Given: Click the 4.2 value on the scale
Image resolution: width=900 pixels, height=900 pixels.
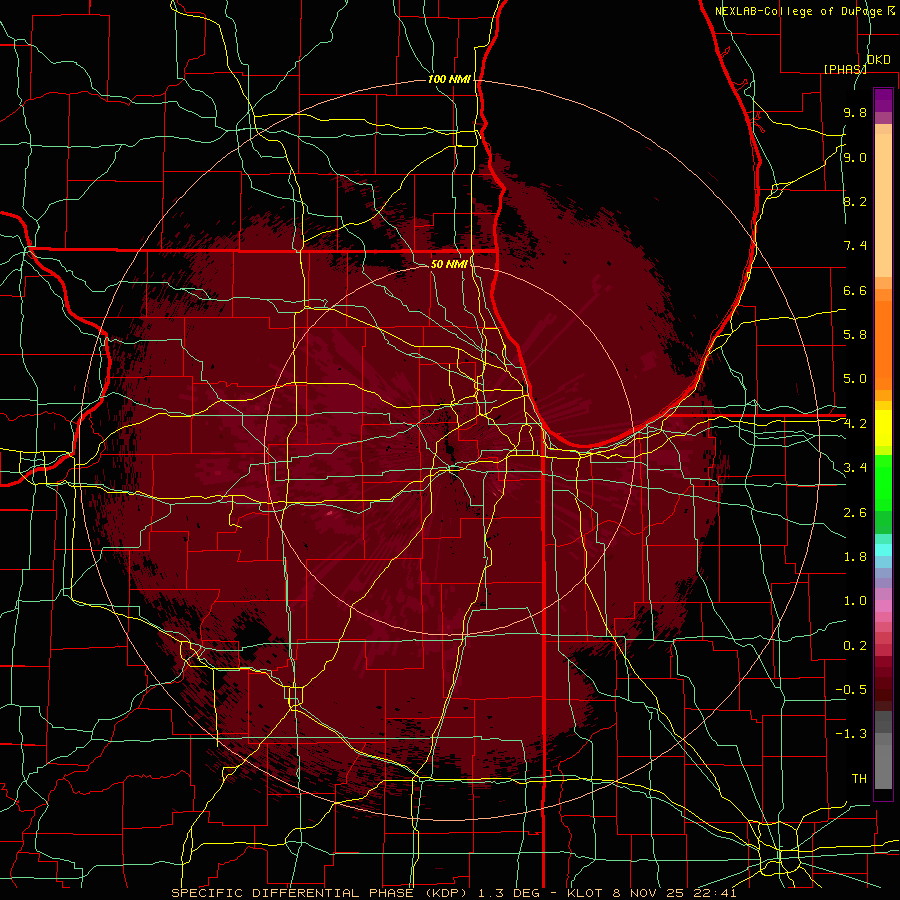Looking at the screenshot, I should tap(855, 424).
